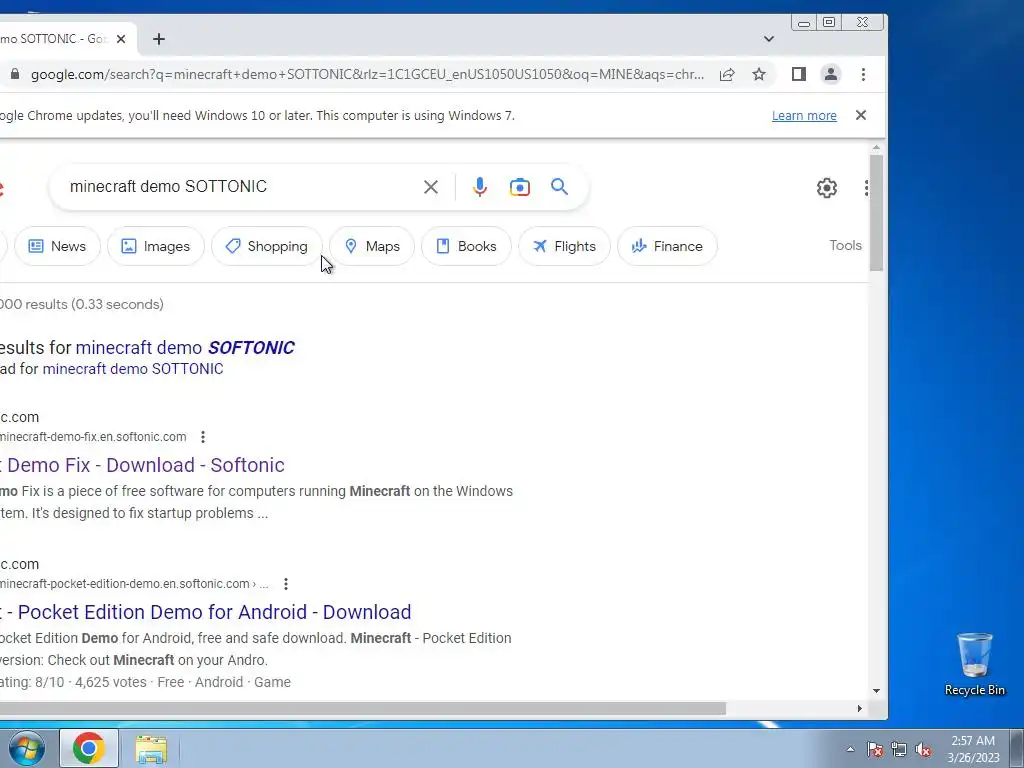The height and width of the screenshot is (768, 1024).
Task: Close the minecraft demo SOTTONIC tab
Action: click(x=121, y=39)
